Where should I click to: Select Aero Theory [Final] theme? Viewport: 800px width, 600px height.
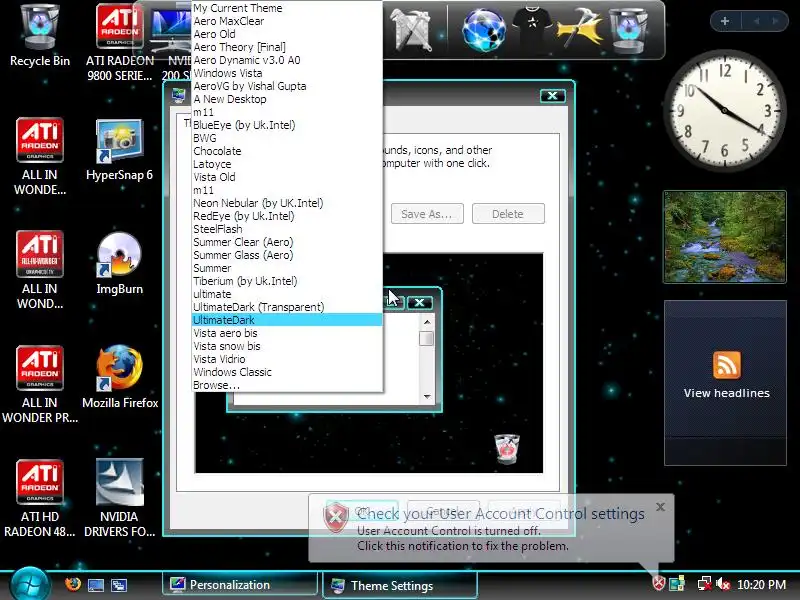pos(287,47)
